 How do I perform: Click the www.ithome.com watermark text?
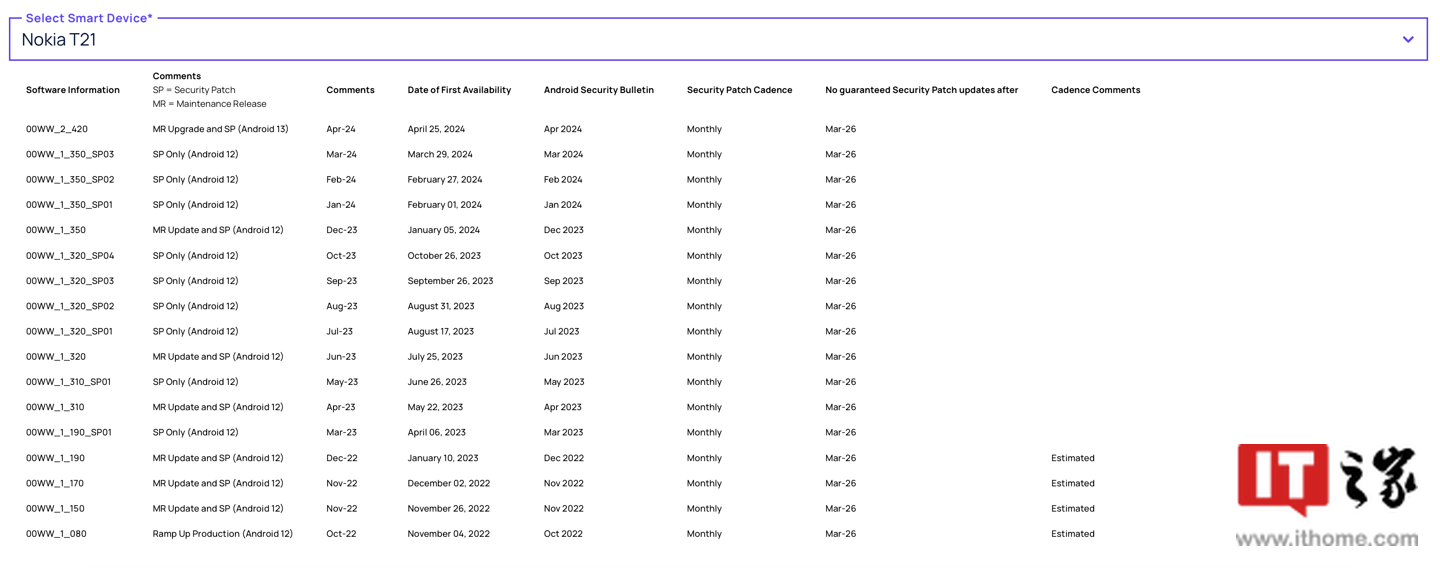coord(1326,540)
